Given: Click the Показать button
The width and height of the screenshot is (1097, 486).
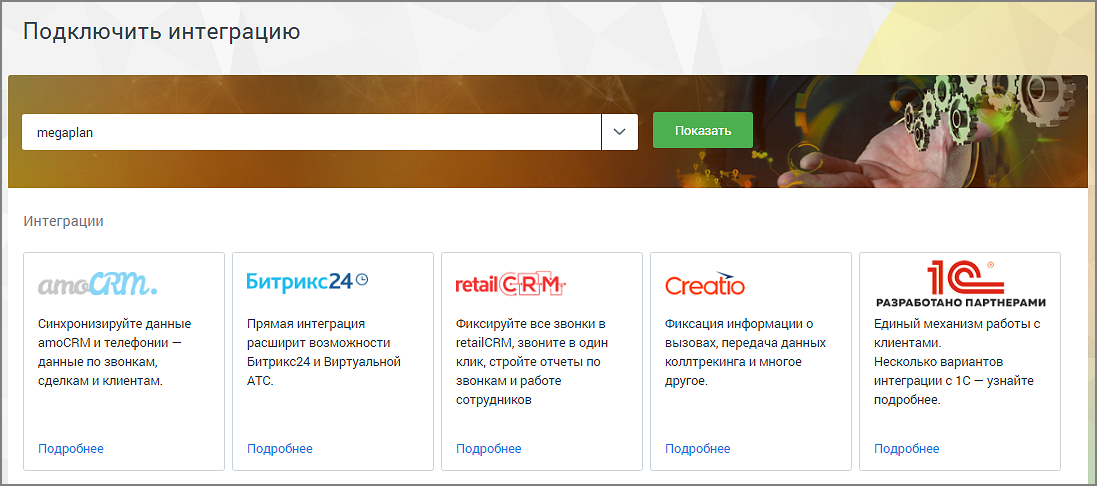Looking at the screenshot, I should click(x=702, y=131).
